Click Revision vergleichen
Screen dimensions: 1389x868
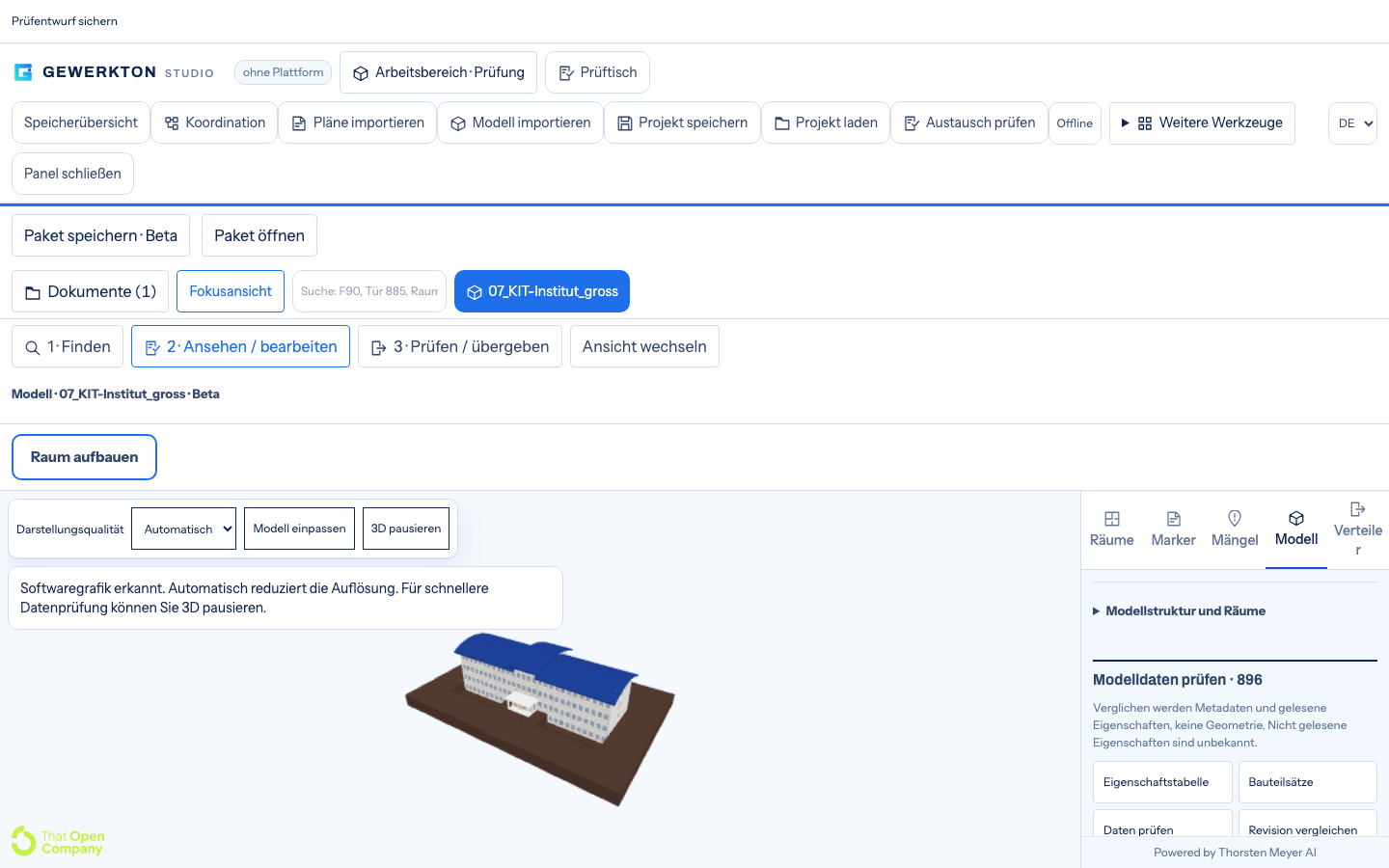[x=1308, y=825]
